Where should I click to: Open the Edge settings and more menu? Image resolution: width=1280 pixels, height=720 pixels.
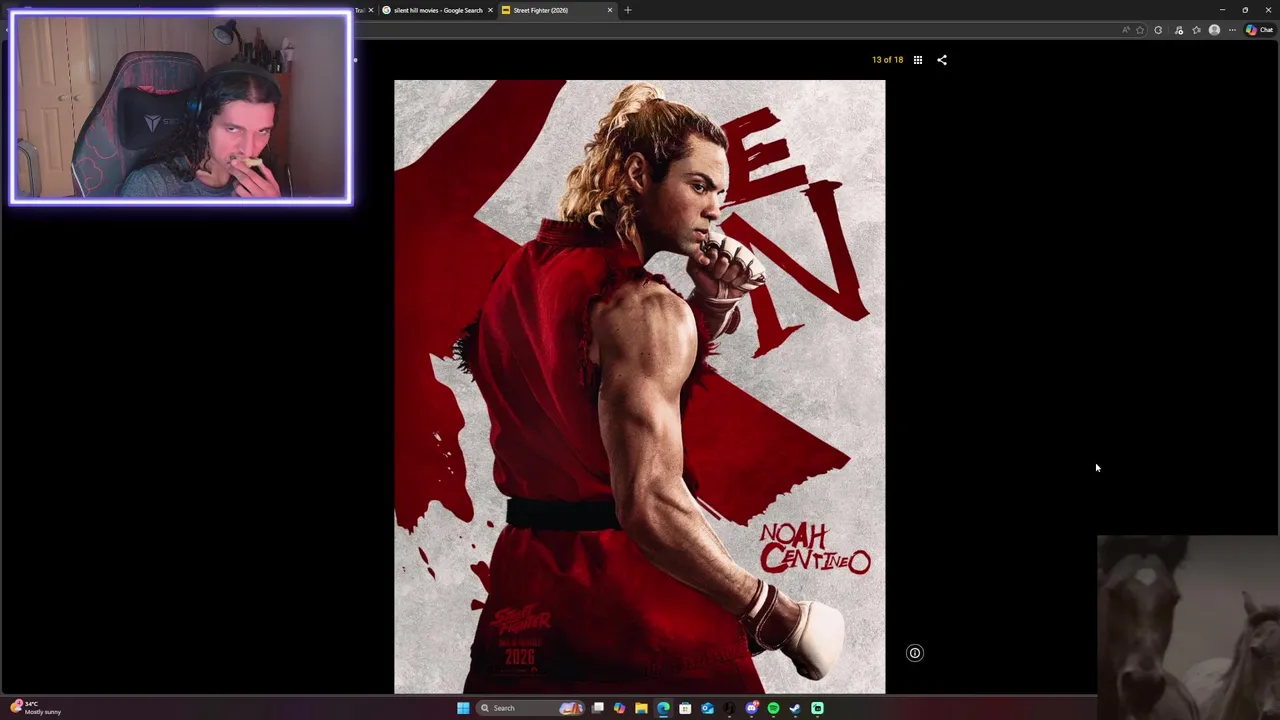pyautogui.click(x=1232, y=30)
